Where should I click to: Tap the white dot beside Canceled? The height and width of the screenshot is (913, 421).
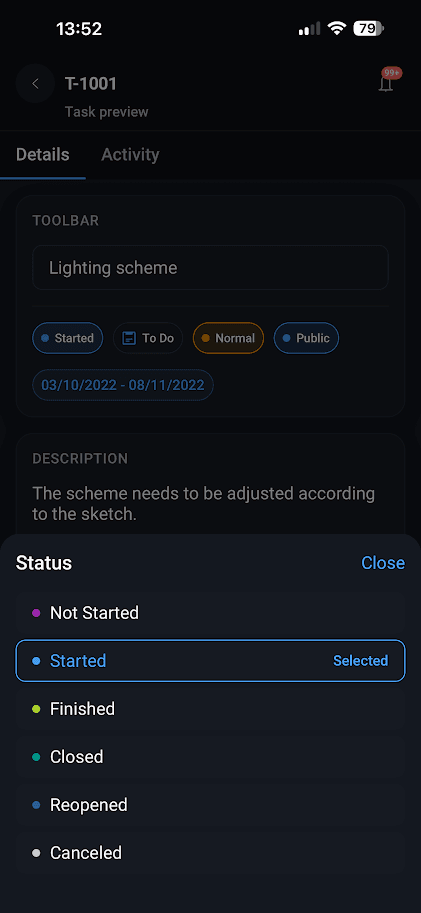coord(36,853)
